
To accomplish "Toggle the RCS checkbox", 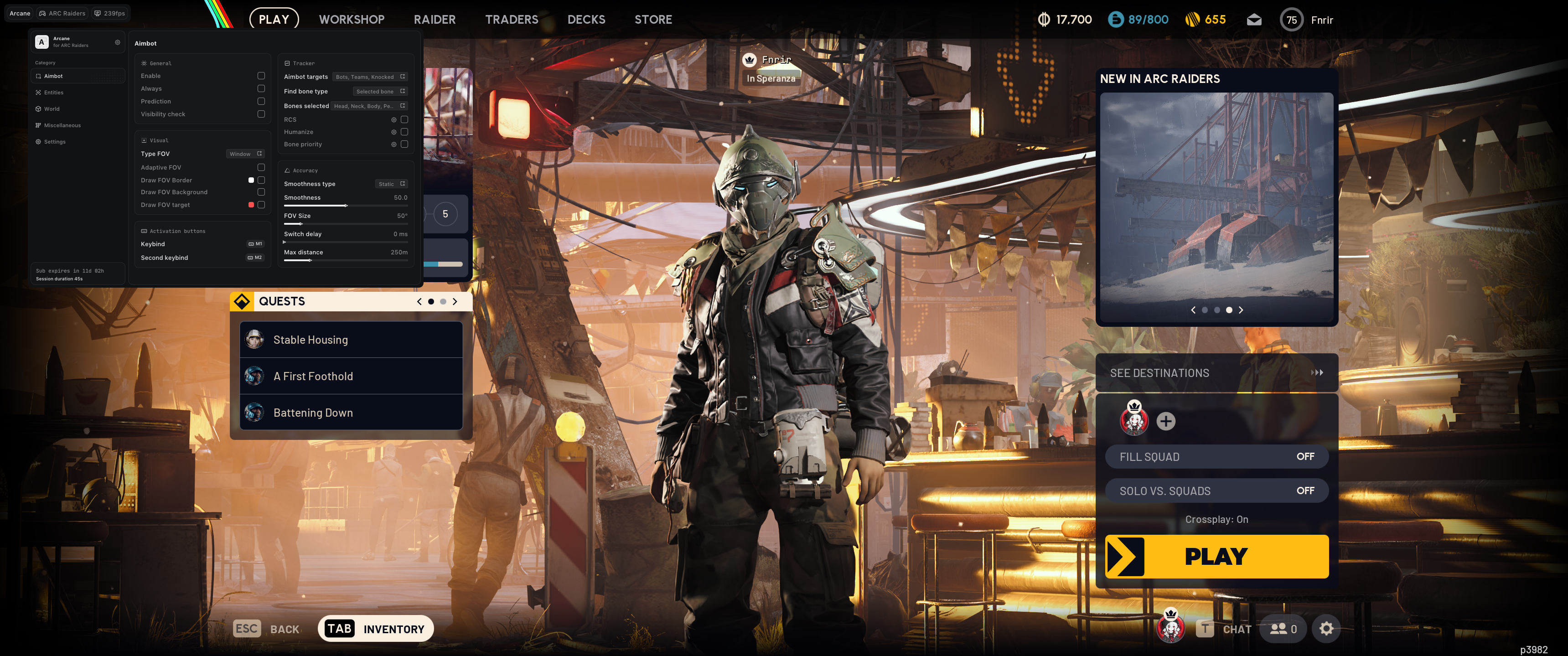I will (404, 120).
